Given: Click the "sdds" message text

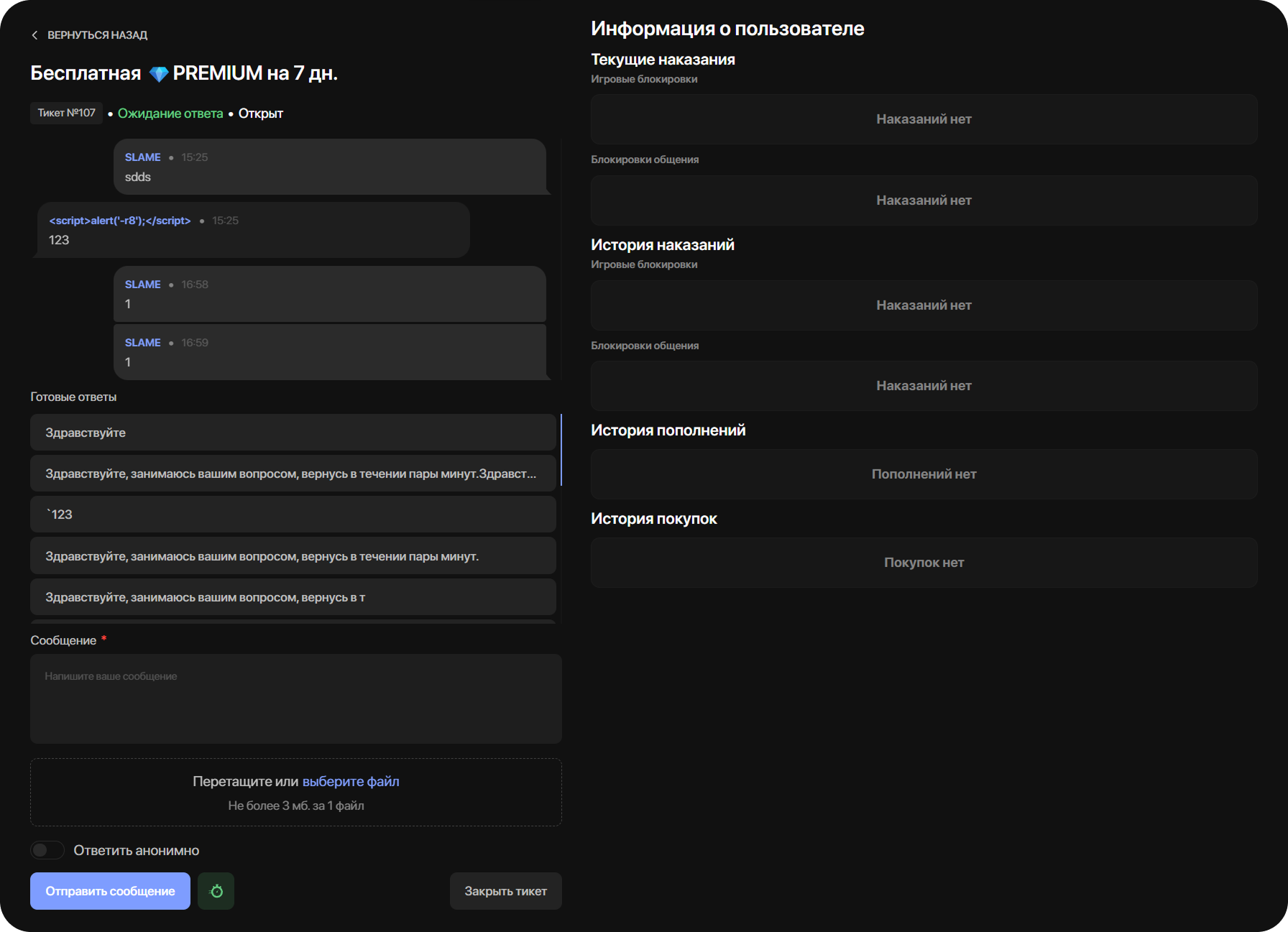Looking at the screenshot, I should click(138, 177).
